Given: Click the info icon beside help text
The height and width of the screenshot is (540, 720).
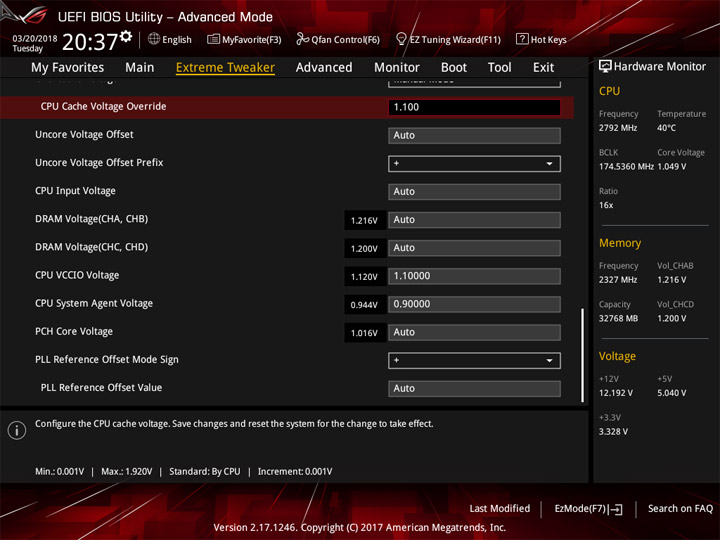Looking at the screenshot, I should (17, 430).
